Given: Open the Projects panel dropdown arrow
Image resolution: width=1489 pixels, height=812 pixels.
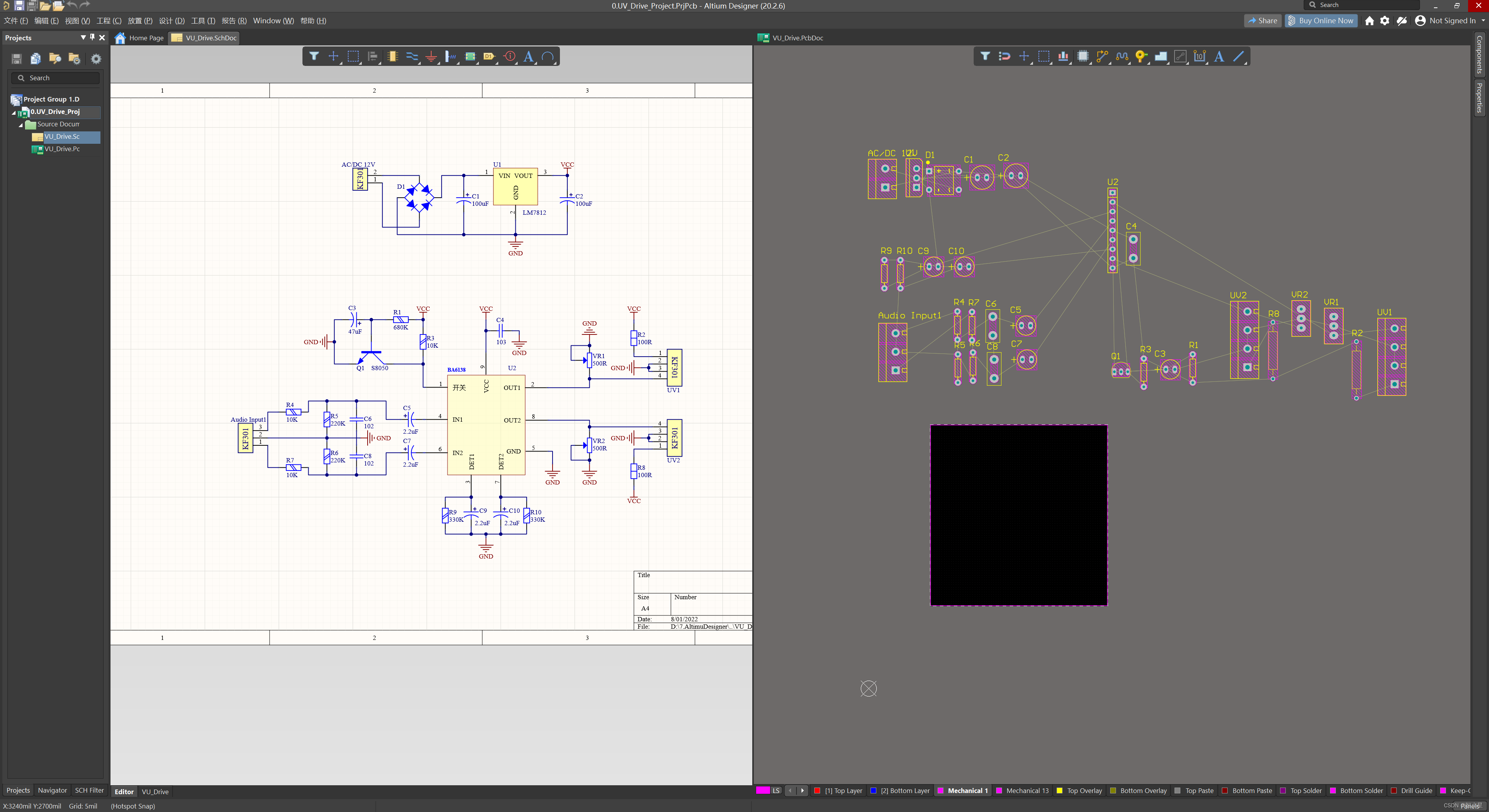Looking at the screenshot, I should point(83,38).
